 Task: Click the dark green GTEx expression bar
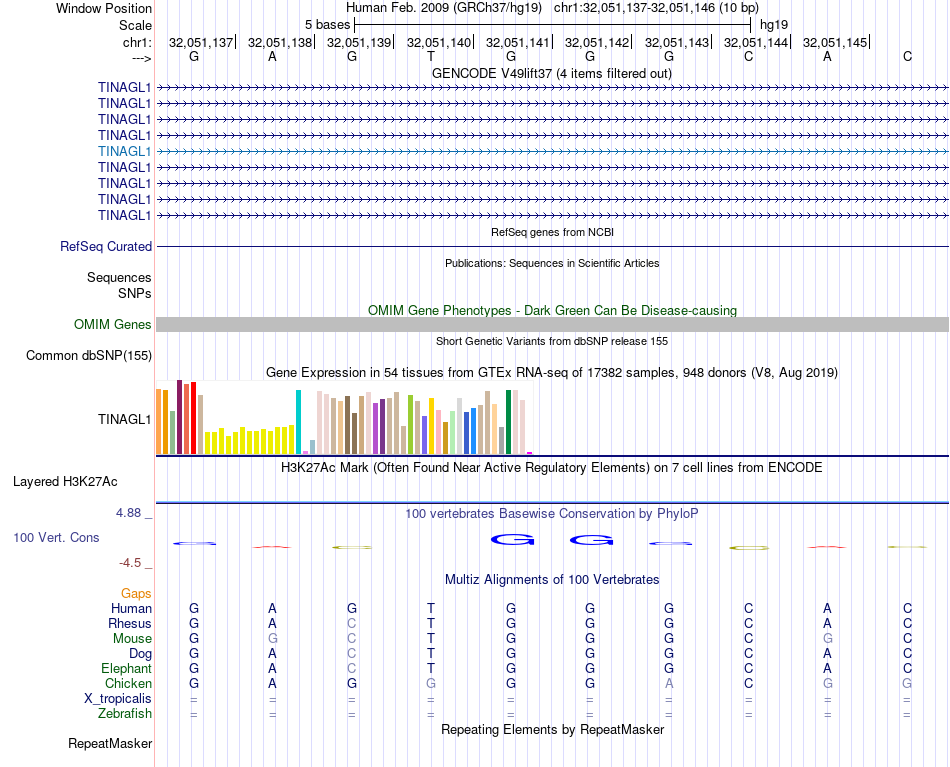point(509,422)
